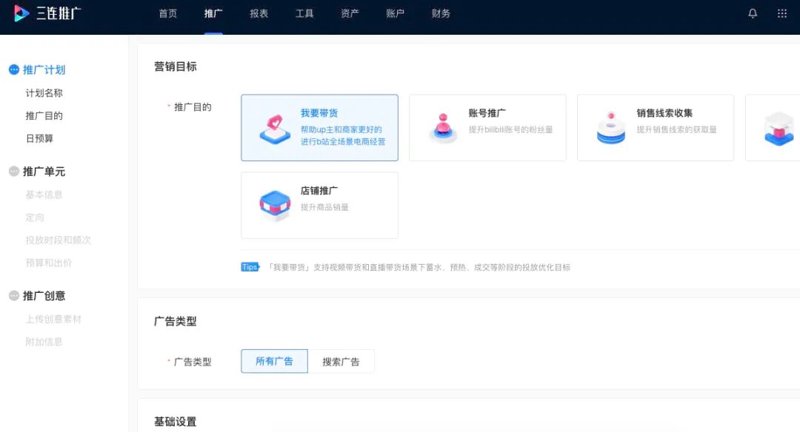800x432 pixels.
Task: Go to the 首页 tab
Action: point(168,14)
